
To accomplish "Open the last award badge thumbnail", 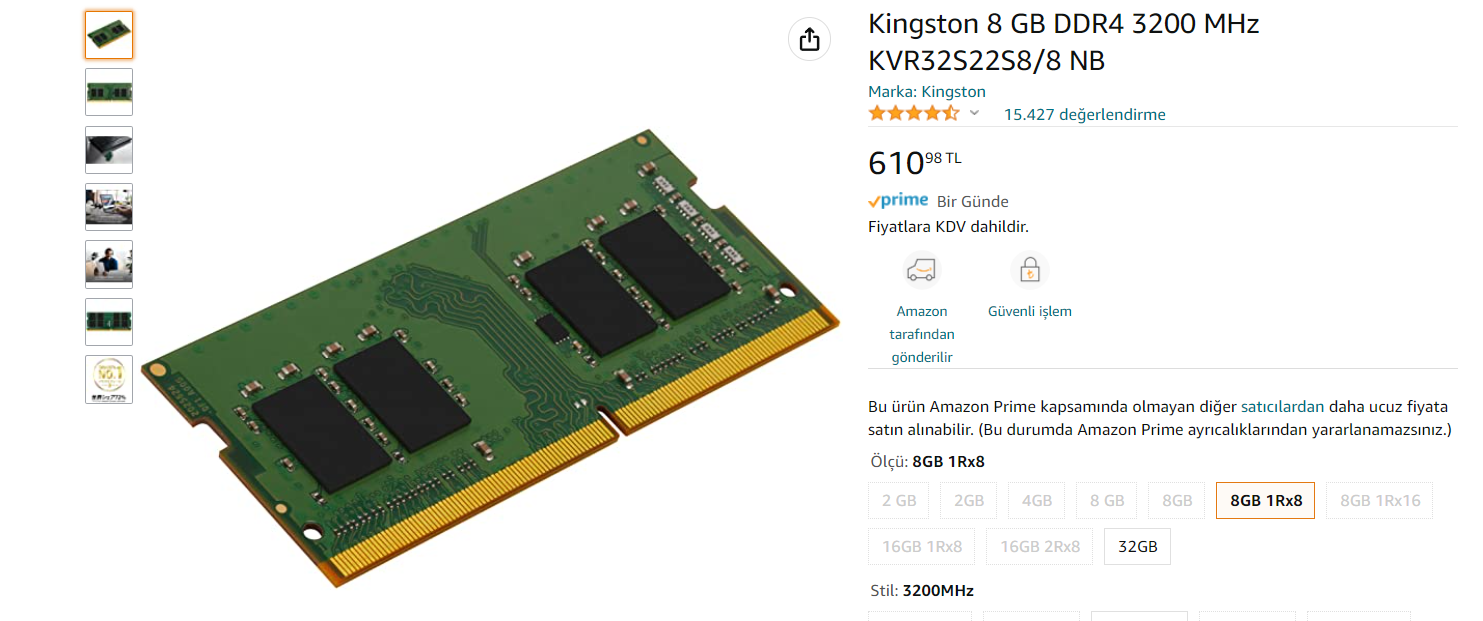I will click(x=109, y=379).
